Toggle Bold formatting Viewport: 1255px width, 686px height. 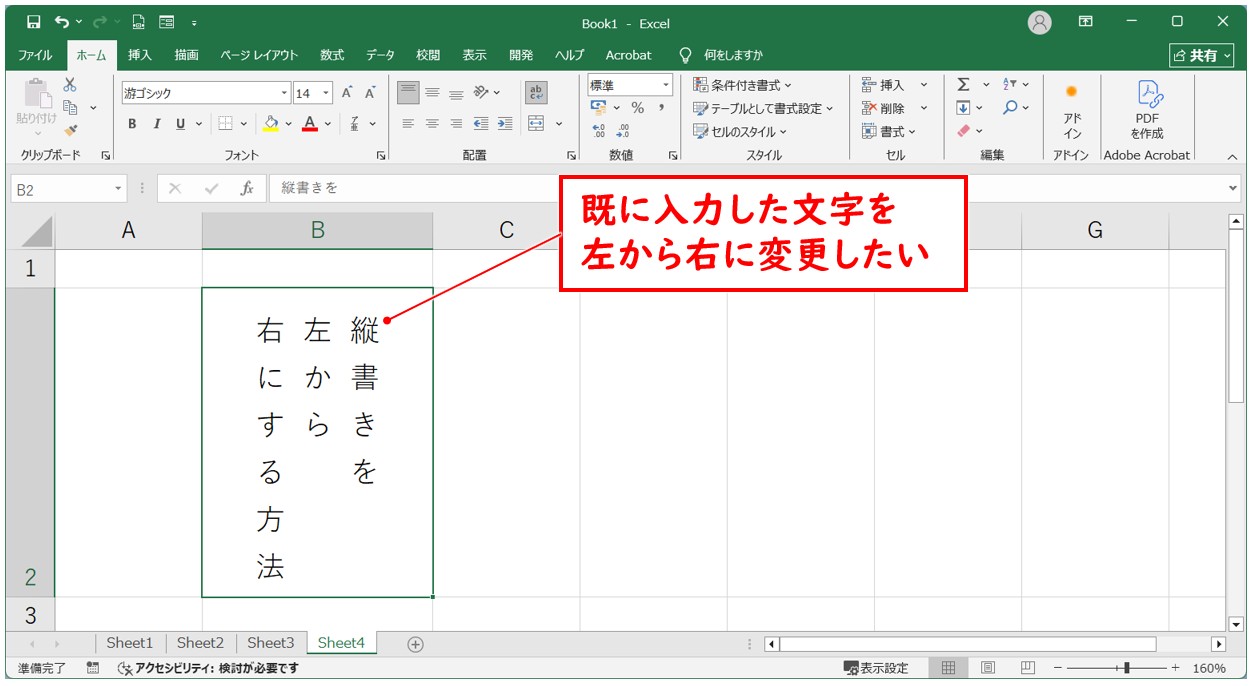click(x=132, y=124)
